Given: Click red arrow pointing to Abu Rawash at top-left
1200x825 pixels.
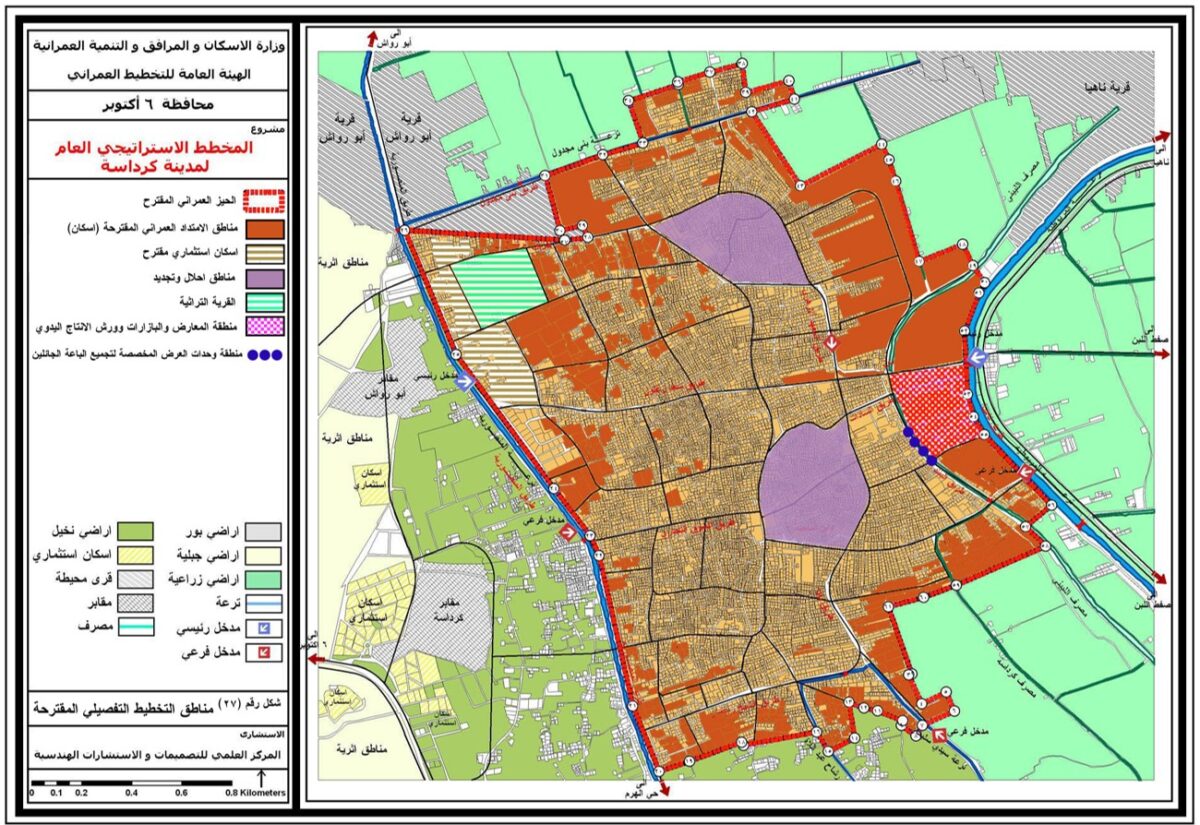Looking at the screenshot, I should tap(371, 39).
